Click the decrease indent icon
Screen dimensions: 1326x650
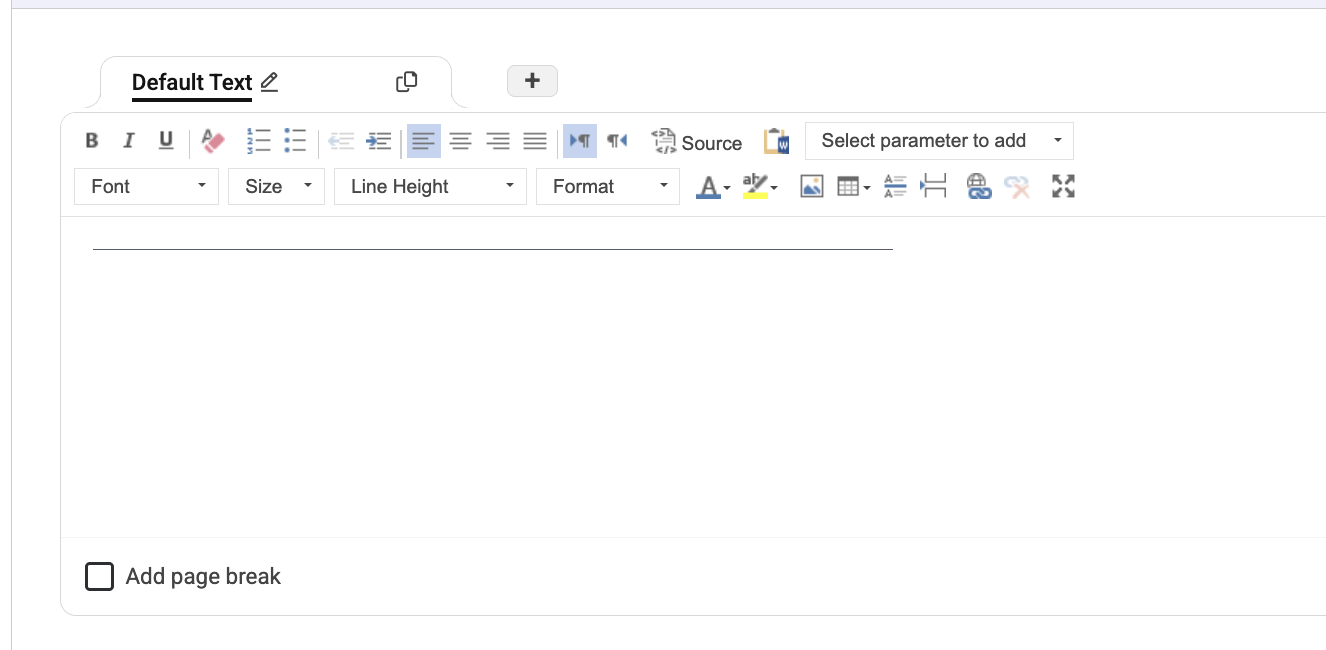341,141
